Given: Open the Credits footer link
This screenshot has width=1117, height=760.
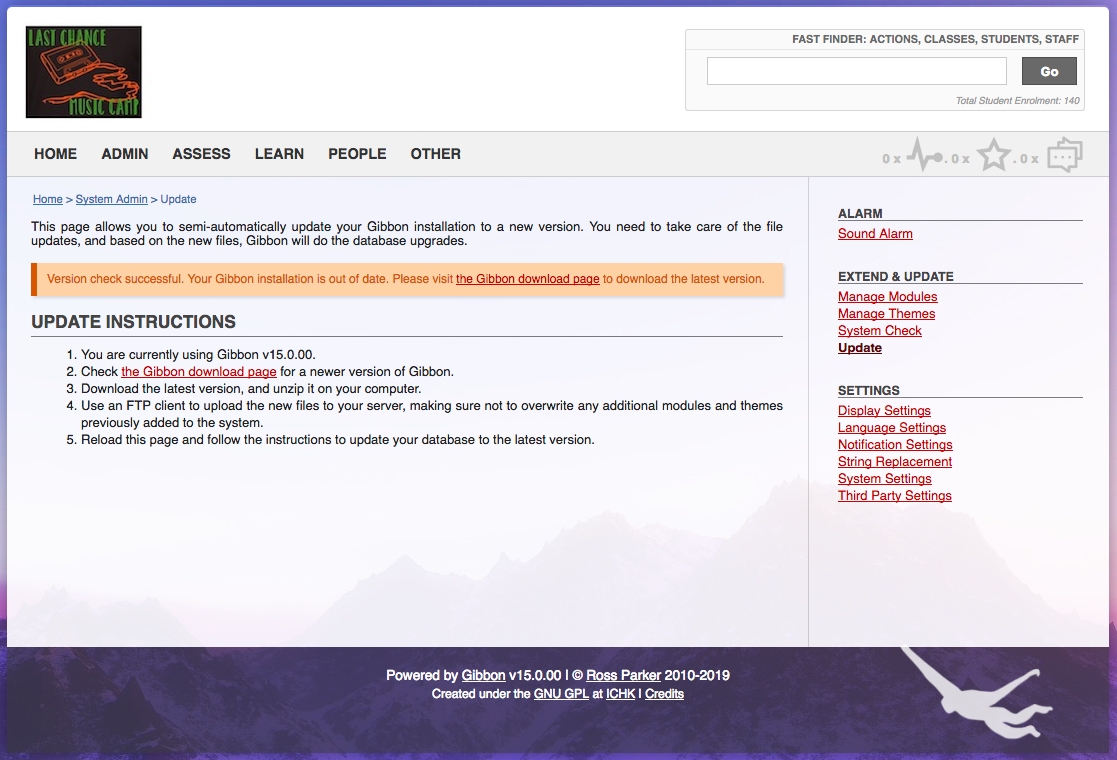Looking at the screenshot, I should 664,694.
